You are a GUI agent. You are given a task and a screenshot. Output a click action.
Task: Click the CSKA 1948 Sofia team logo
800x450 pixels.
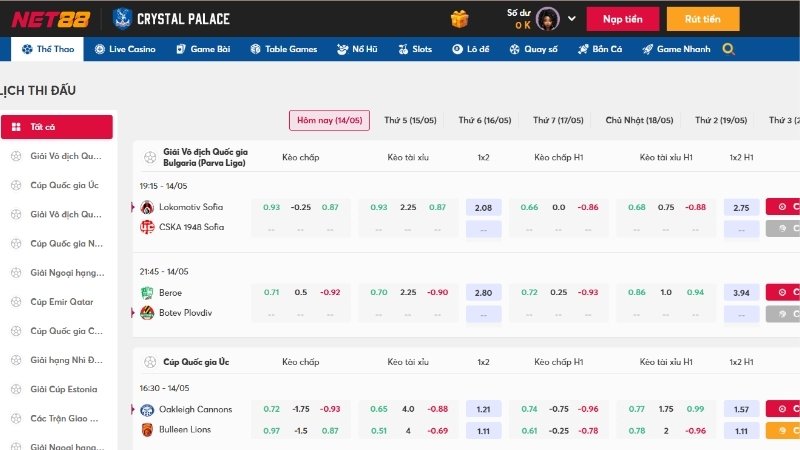pos(148,227)
